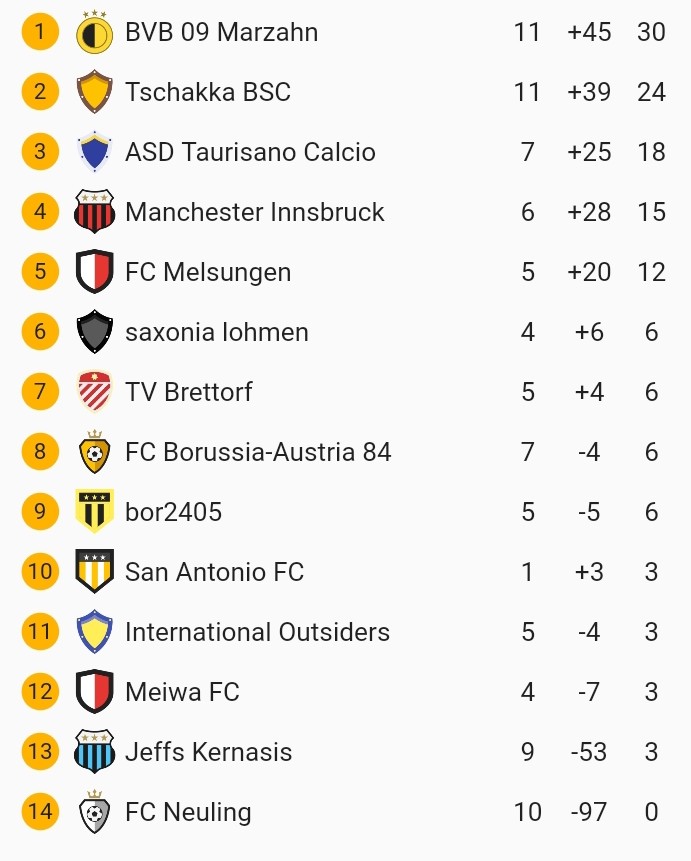The image size is (691, 861).
Task: Click the saxonia lohmen black shield crest
Action: tap(95, 332)
